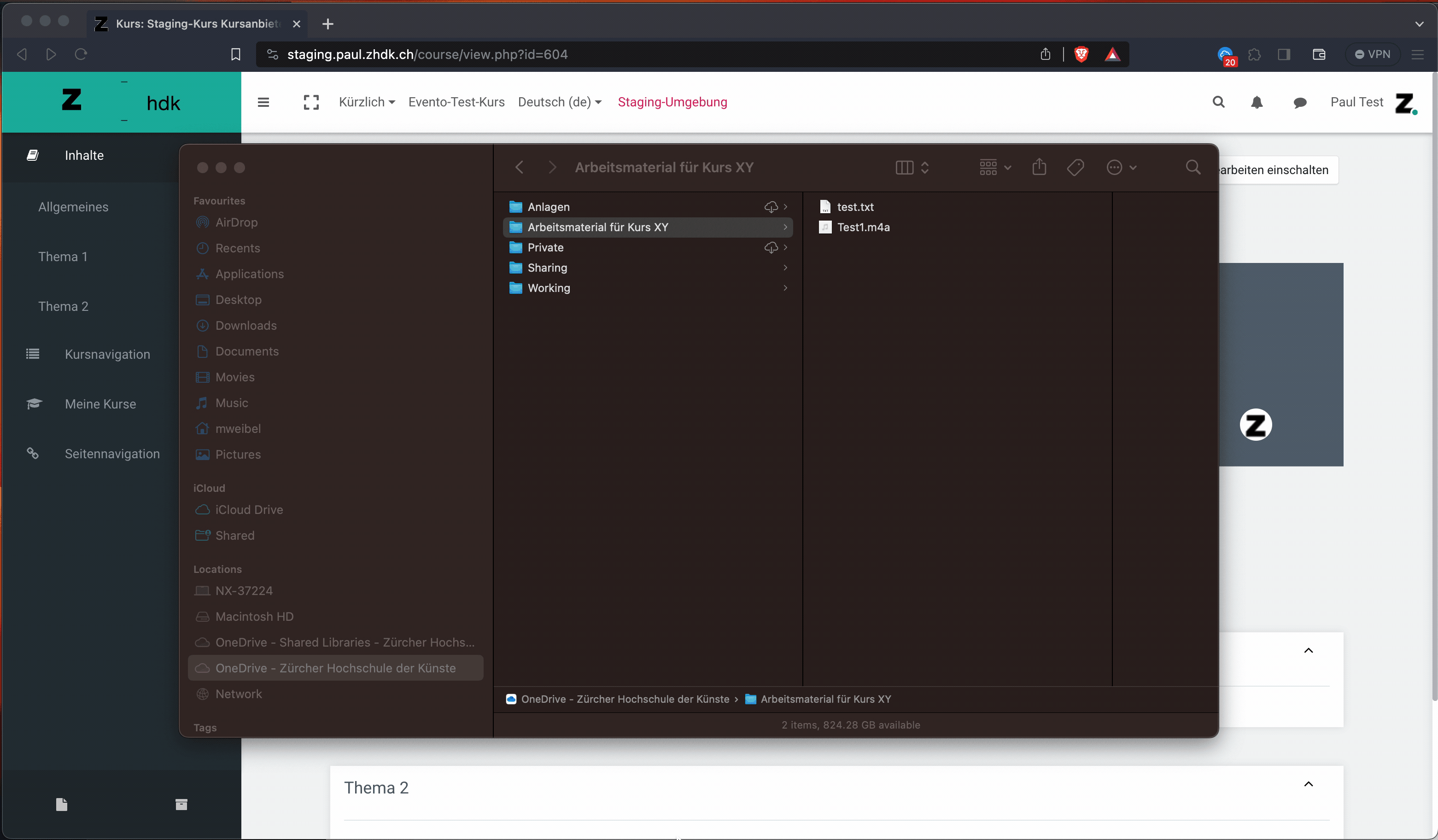Click the Finder tags icon

pos(1075,167)
